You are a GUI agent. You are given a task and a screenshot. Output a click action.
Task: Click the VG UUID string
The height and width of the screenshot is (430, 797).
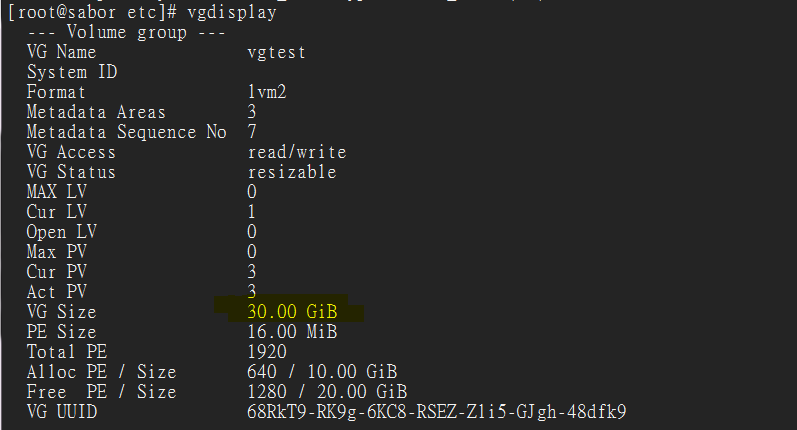(437, 412)
